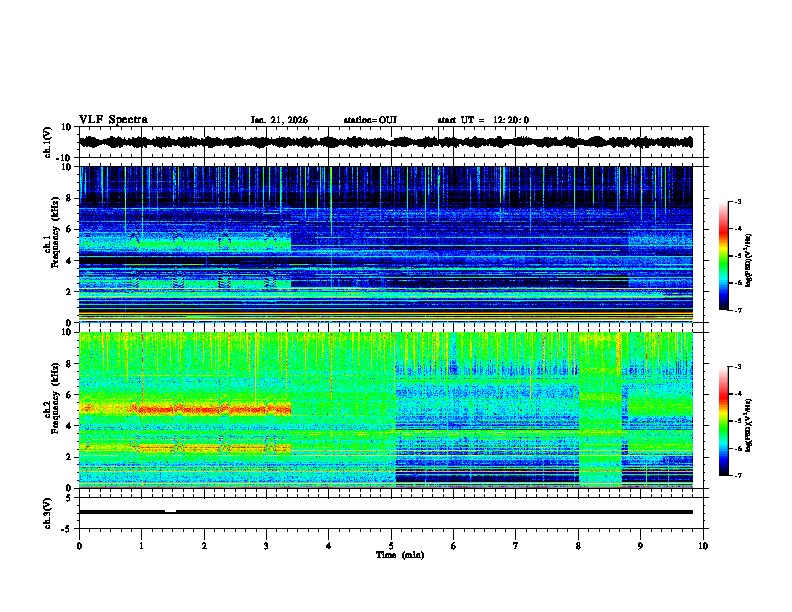Click the "-5" label on ch.1 color bar

click(x=738, y=256)
